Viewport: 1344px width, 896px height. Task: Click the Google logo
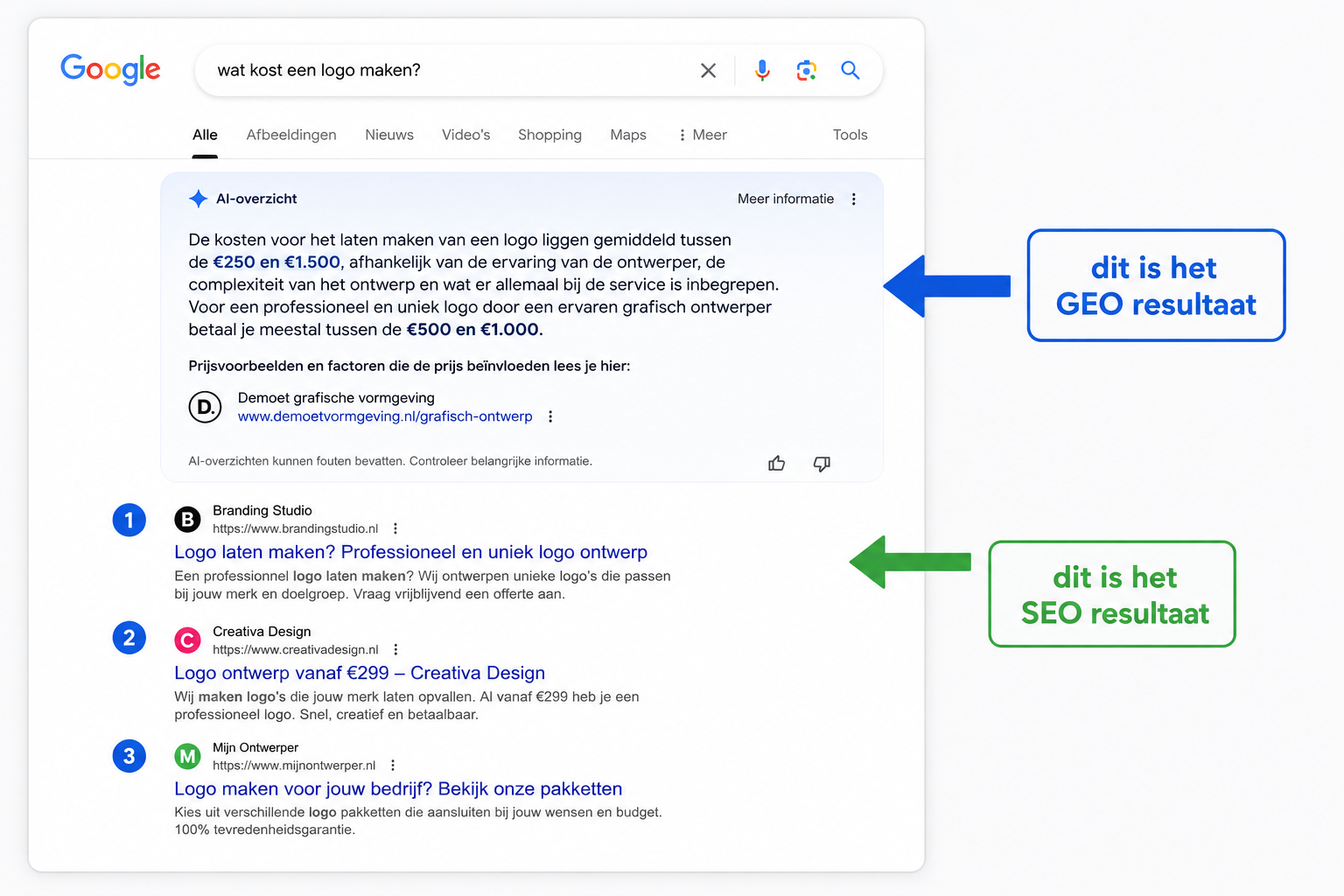tap(110, 69)
